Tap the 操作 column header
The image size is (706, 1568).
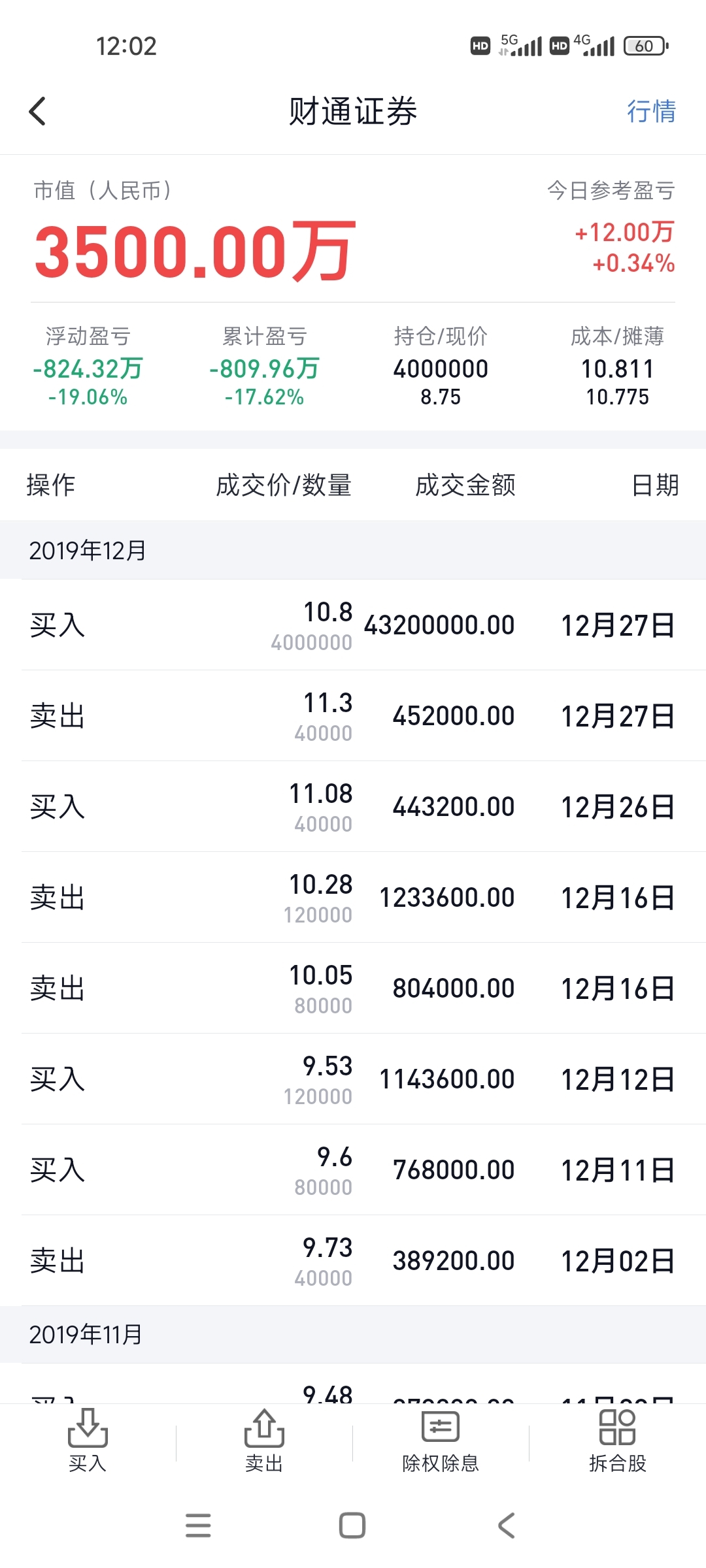click(51, 485)
